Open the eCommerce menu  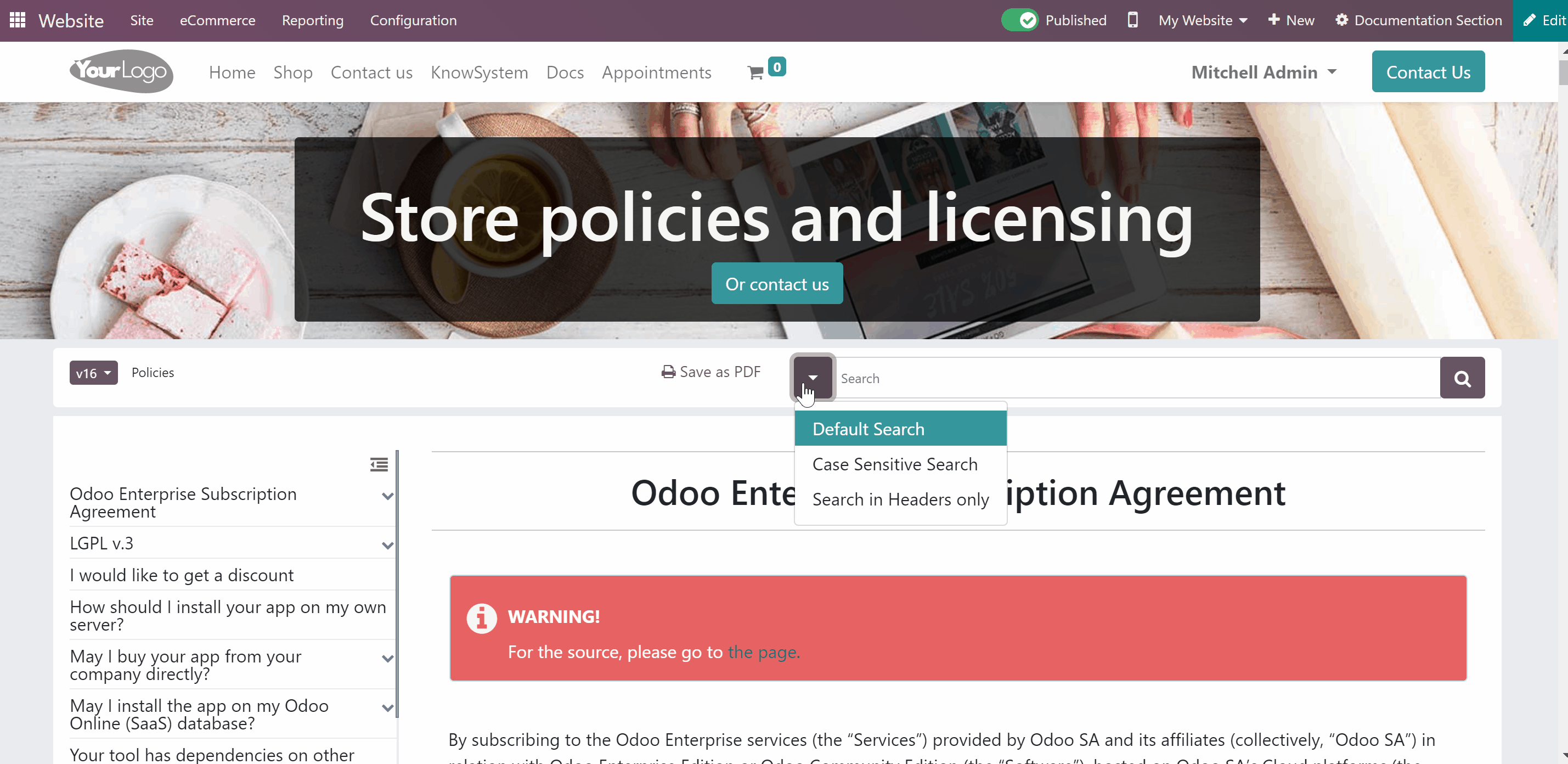coord(217,20)
